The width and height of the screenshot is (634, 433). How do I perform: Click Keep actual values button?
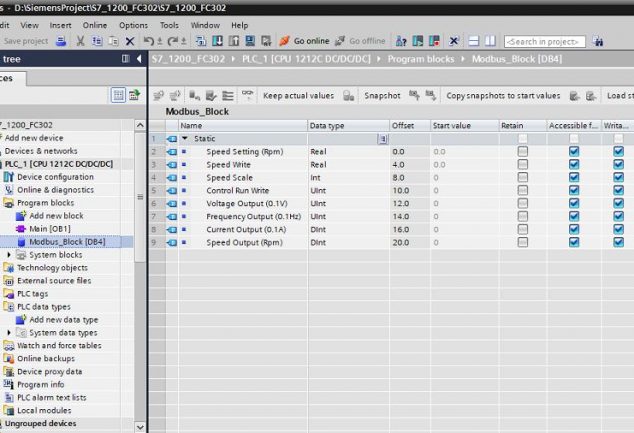(x=298, y=96)
